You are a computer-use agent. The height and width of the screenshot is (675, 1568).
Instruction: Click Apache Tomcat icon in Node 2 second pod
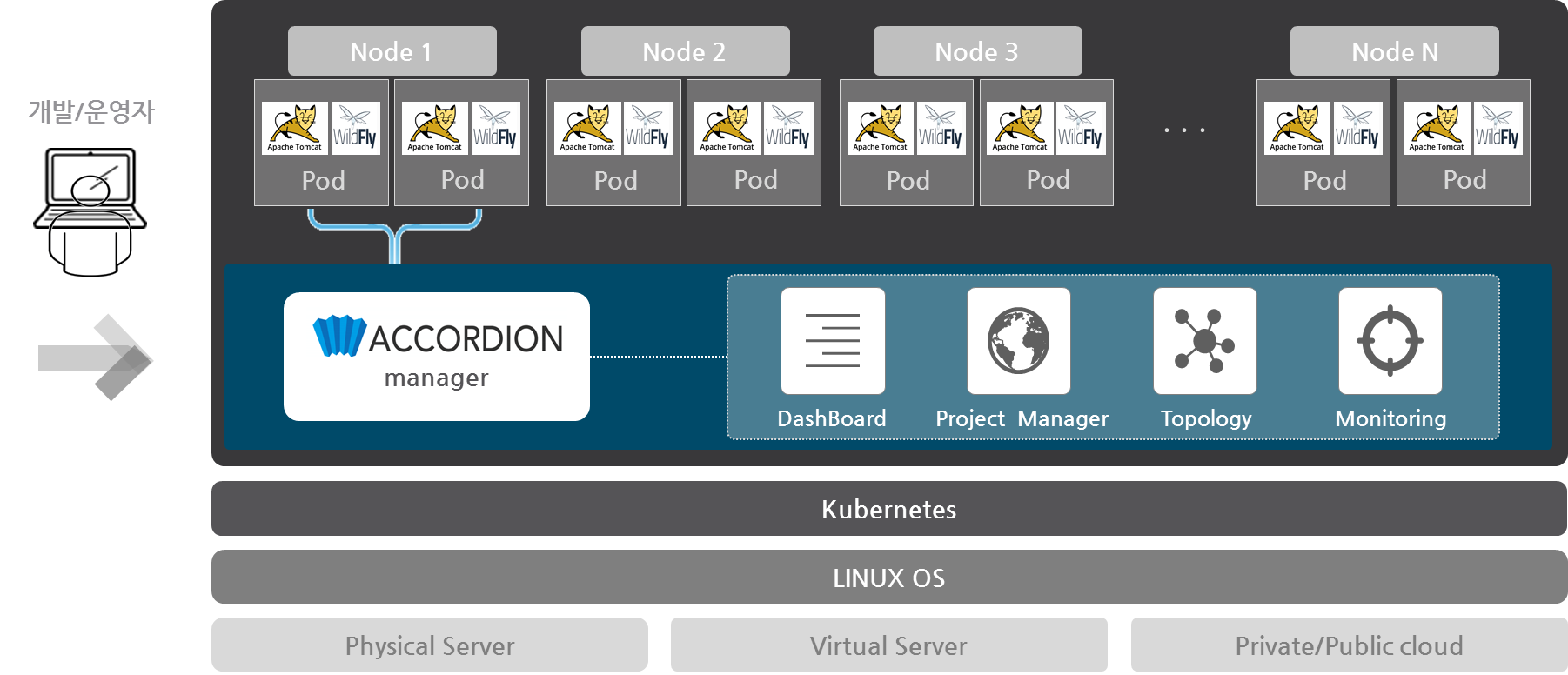click(x=727, y=129)
